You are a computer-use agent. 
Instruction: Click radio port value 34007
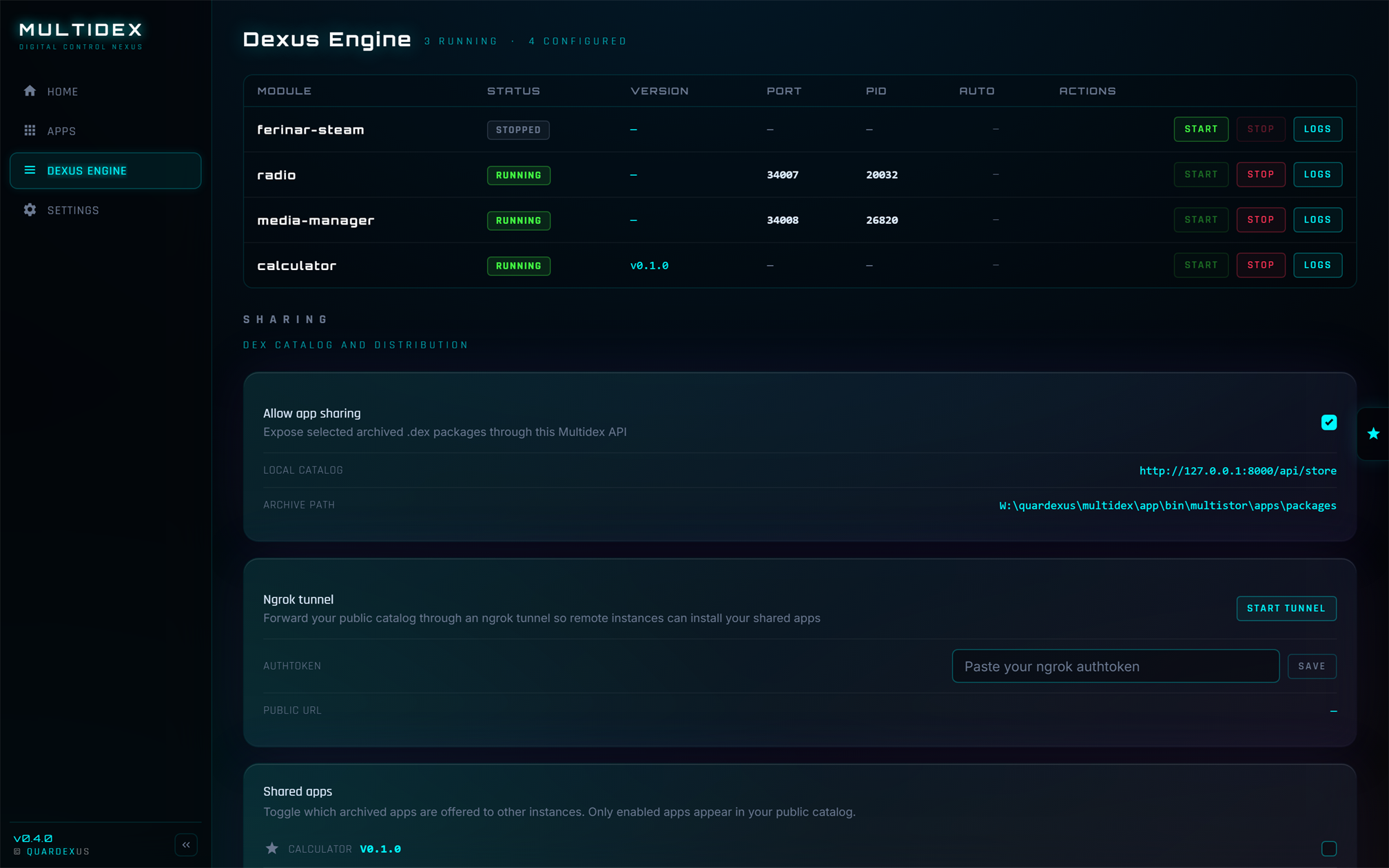[x=783, y=175]
